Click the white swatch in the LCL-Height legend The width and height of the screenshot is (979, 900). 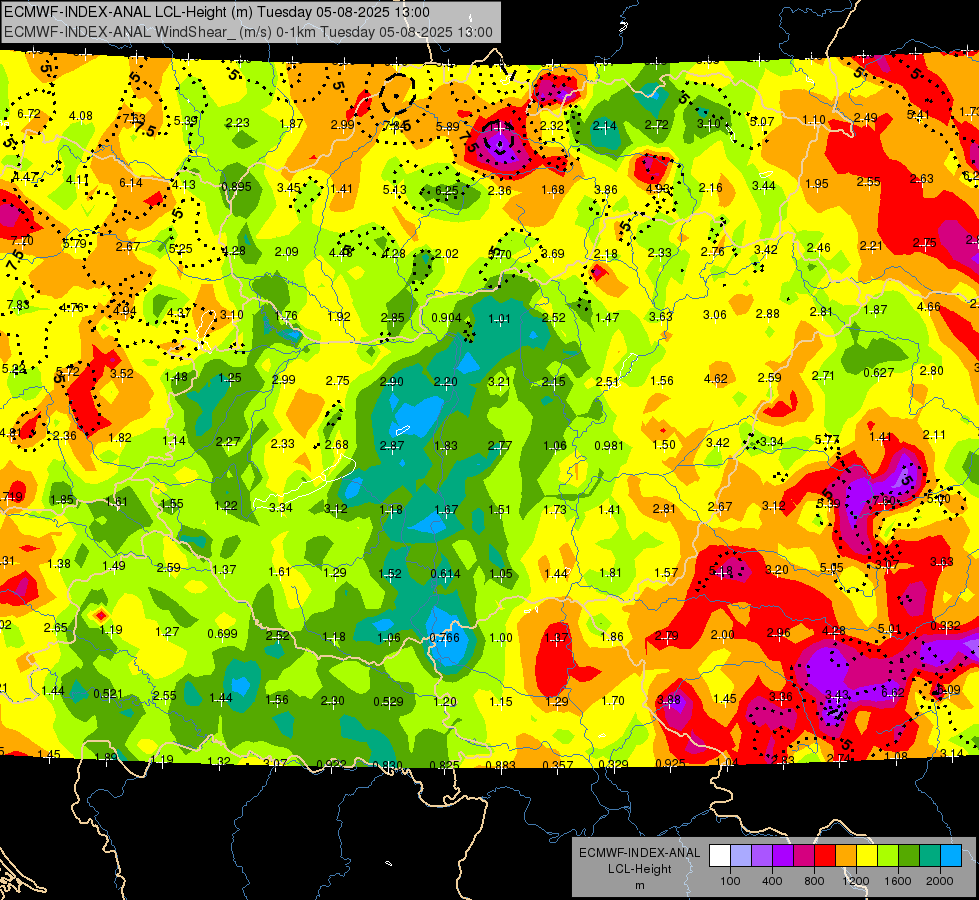tap(720, 856)
